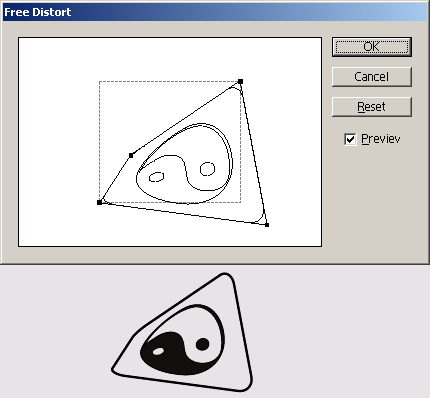Reset the distortion handles with Reset
This screenshot has height=398, width=430.
click(372, 107)
